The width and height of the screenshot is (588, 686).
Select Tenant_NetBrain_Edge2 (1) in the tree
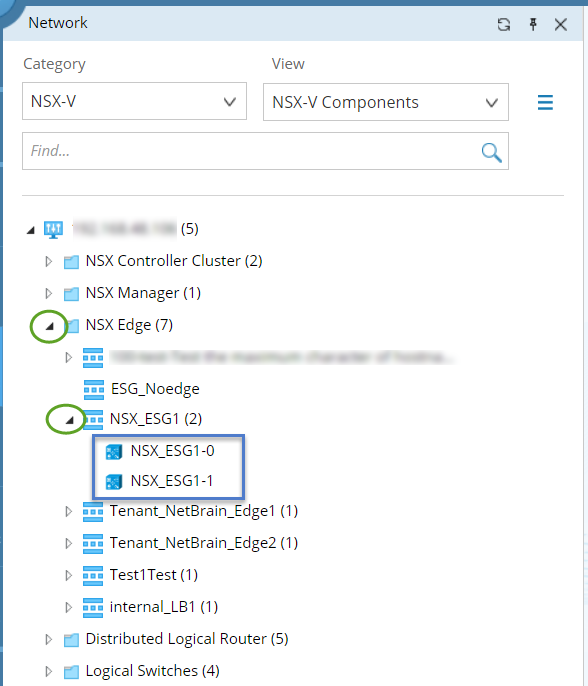[204, 543]
